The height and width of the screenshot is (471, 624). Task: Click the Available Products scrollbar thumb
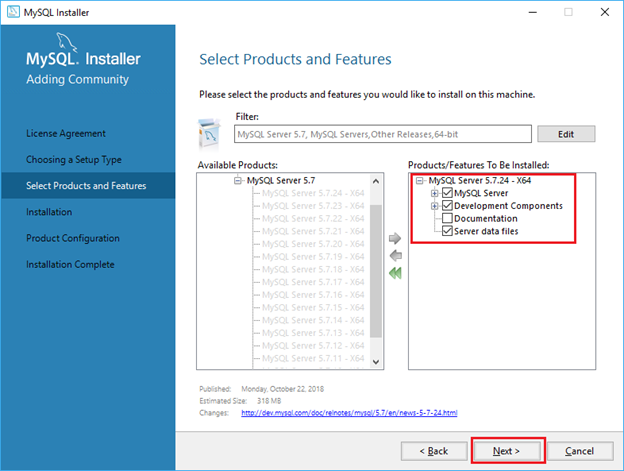(376, 271)
